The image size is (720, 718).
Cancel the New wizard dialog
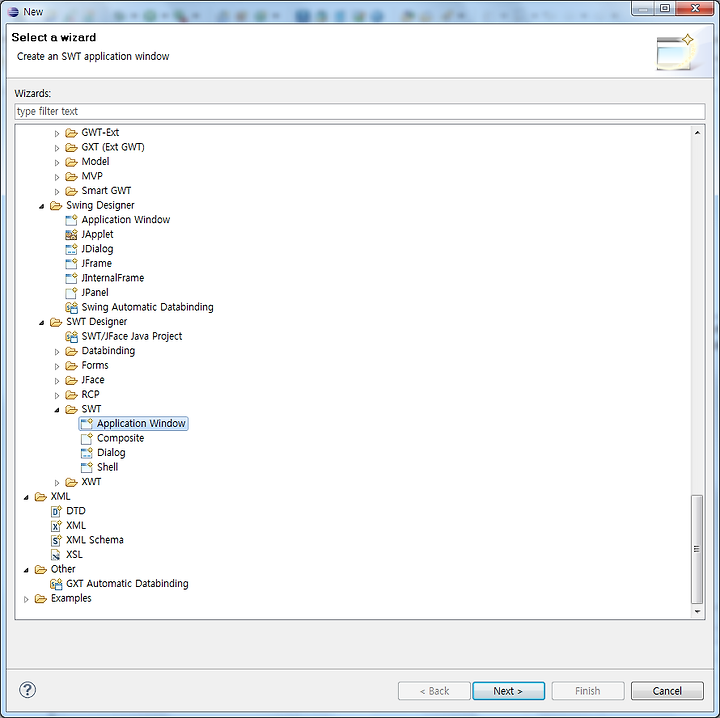[x=667, y=691]
